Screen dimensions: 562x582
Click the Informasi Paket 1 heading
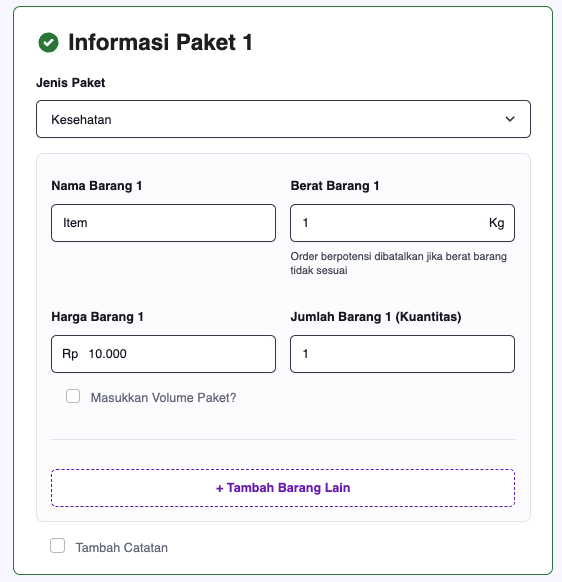tap(160, 42)
